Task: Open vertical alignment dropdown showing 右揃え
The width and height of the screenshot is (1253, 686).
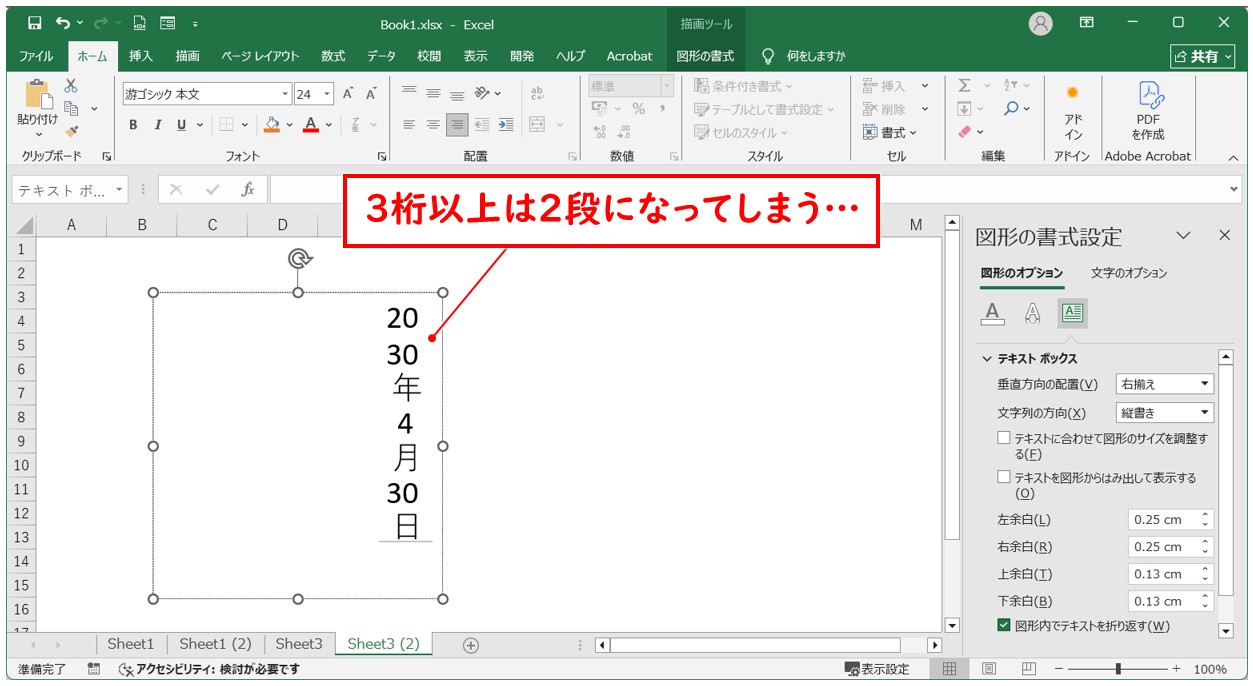Action: click(1165, 384)
